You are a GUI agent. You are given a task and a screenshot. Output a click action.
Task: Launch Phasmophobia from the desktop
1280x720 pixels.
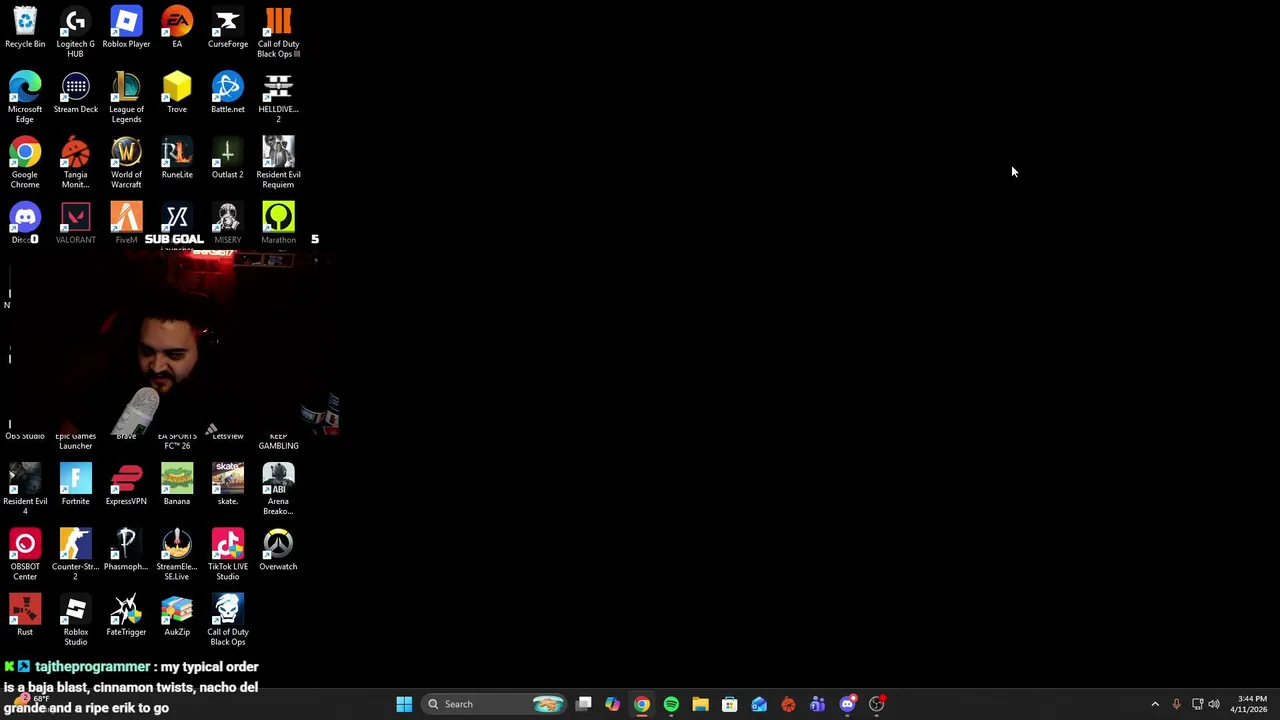tap(126, 550)
